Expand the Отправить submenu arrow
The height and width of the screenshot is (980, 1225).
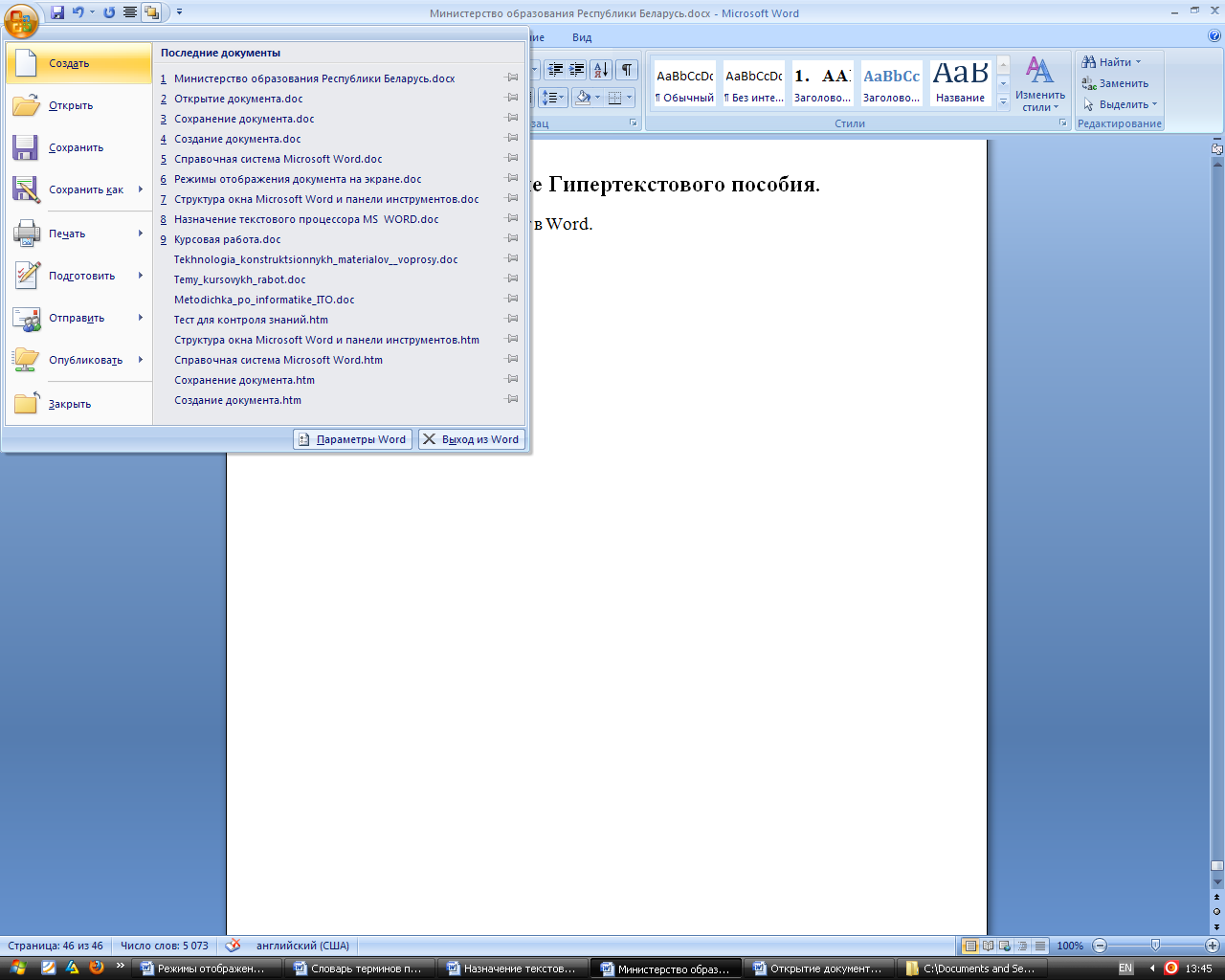pyautogui.click(x=141, y=318)
